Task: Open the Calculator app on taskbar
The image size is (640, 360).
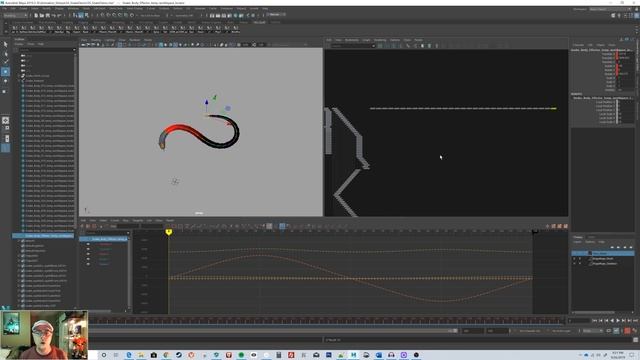Action: point(279,355)
